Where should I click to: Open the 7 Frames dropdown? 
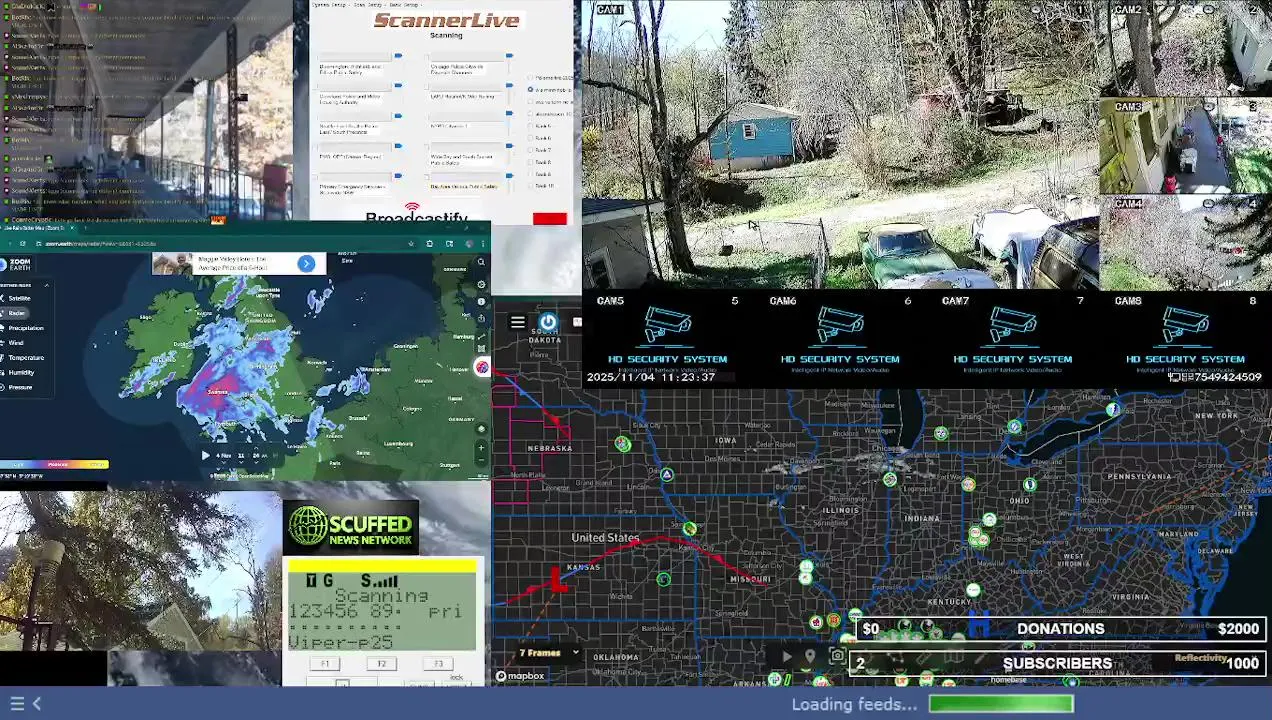click(x=549, y=653)
